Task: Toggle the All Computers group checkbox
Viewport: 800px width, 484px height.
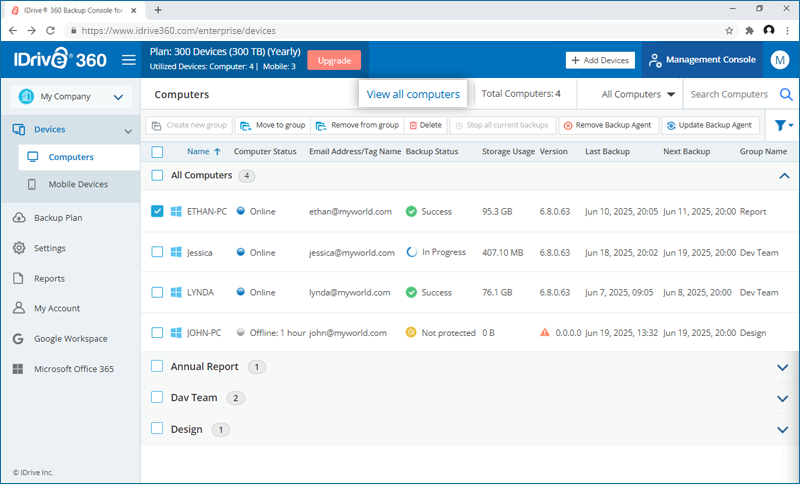Action: (x=157, y=175)
